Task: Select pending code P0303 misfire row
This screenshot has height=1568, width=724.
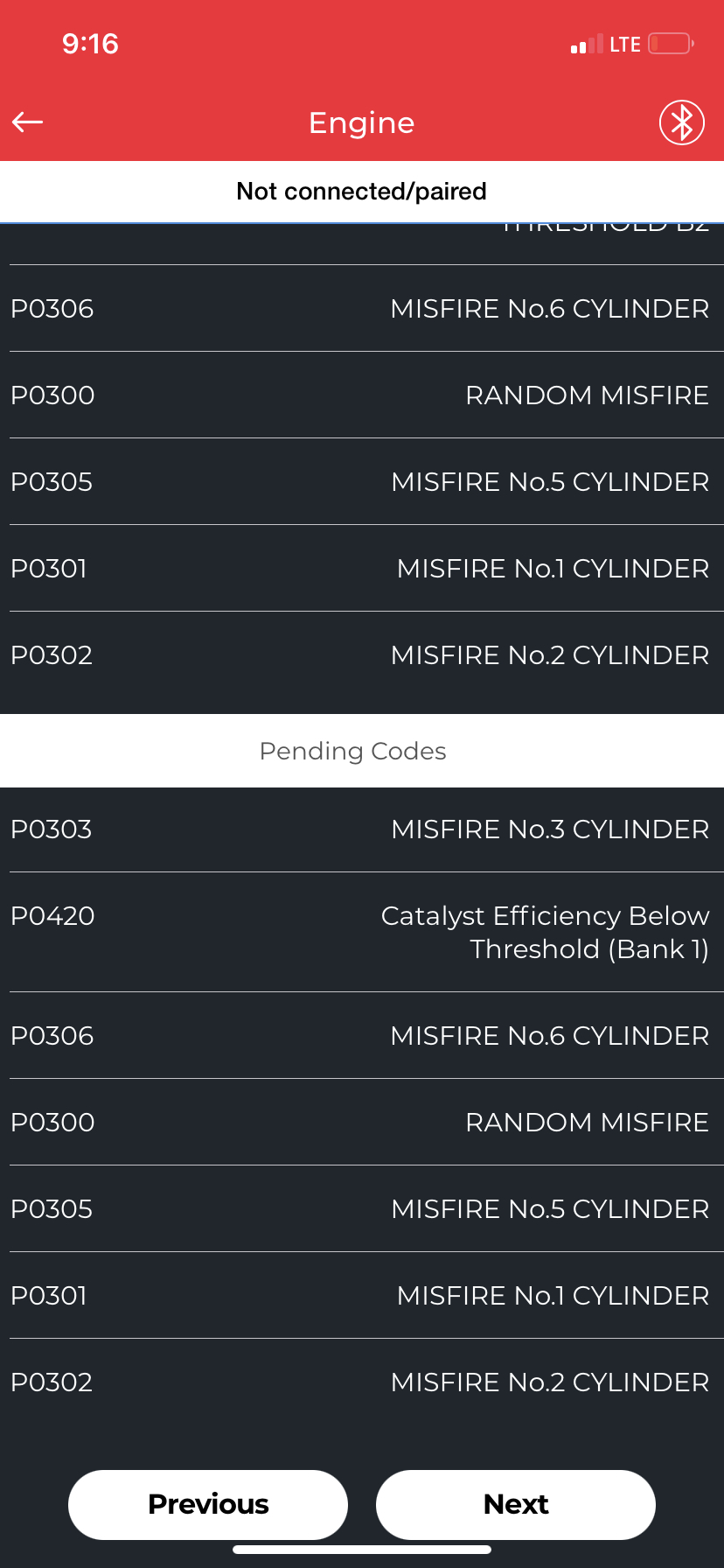Action: click(362, 829)
